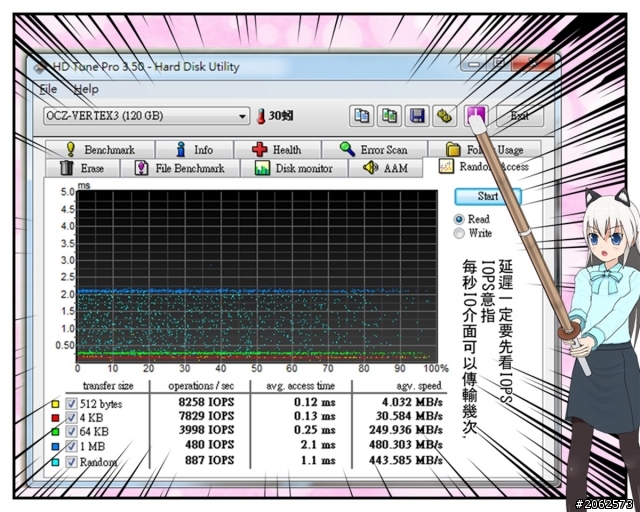Click the 249.936 MB/s speed value
Viewport: 640px width, 512px height.
406,430
